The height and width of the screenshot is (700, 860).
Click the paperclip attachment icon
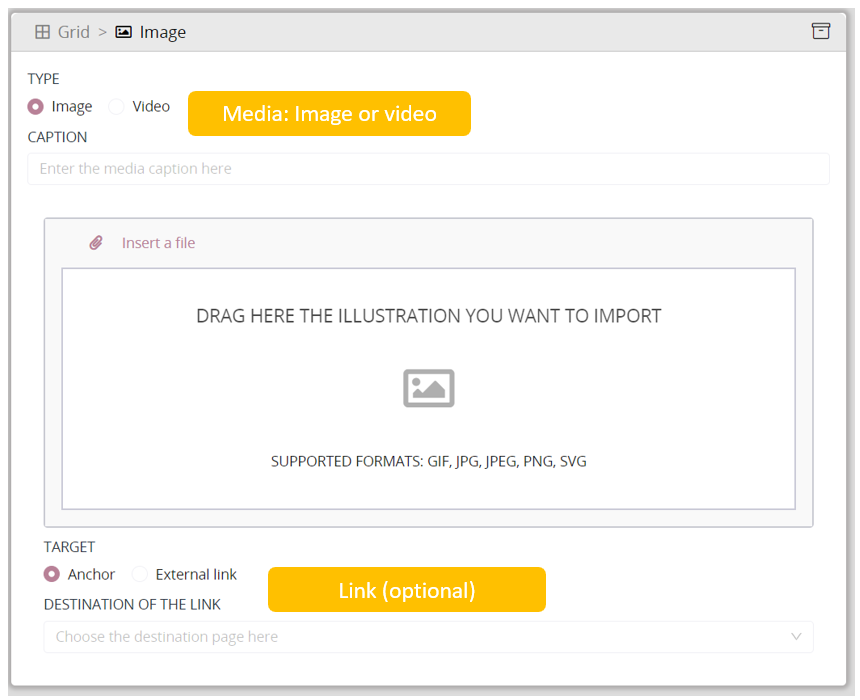[96, 243]
